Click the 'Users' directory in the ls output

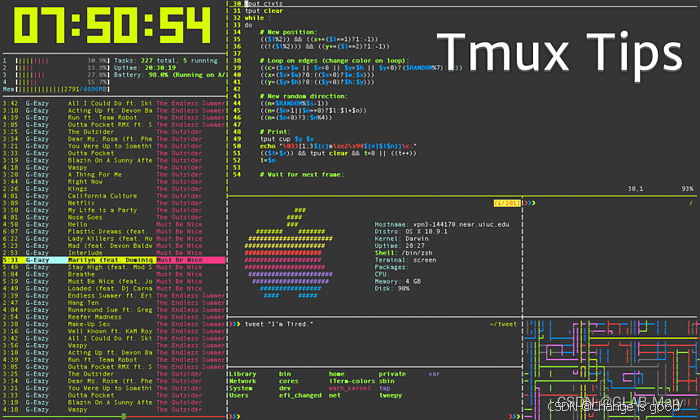pos(239,395)
